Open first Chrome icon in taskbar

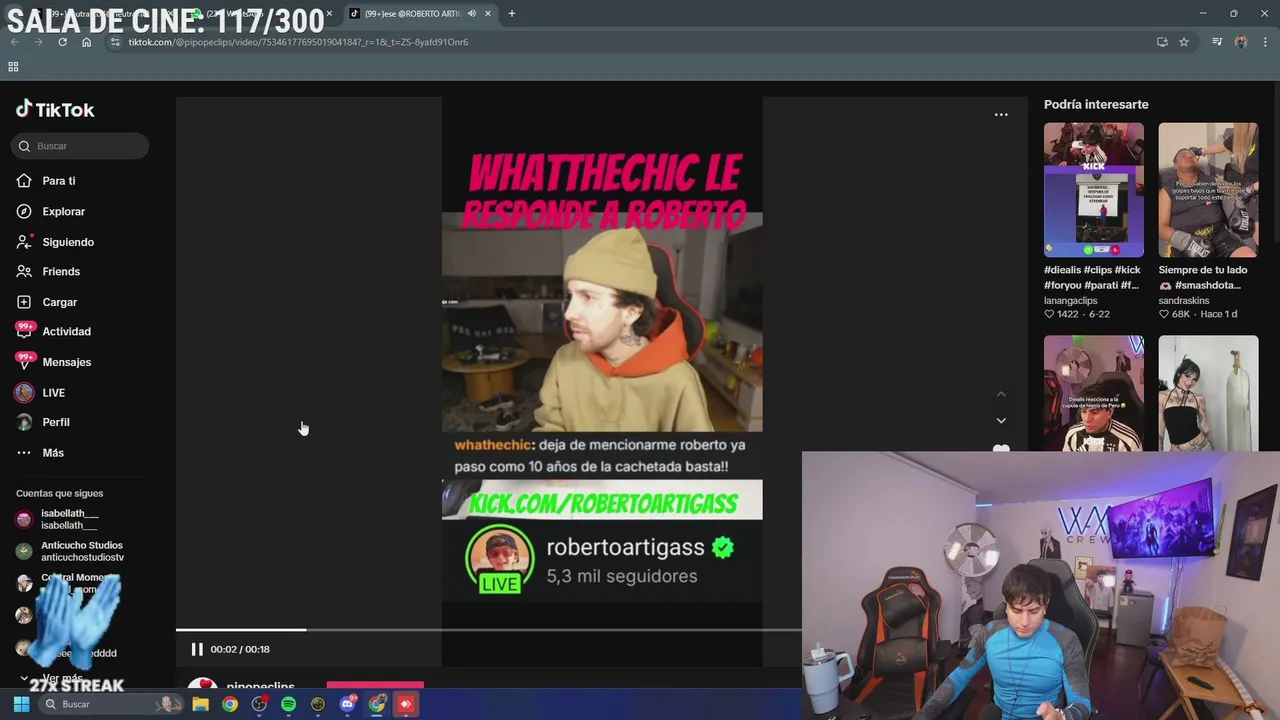pos(230,704)
